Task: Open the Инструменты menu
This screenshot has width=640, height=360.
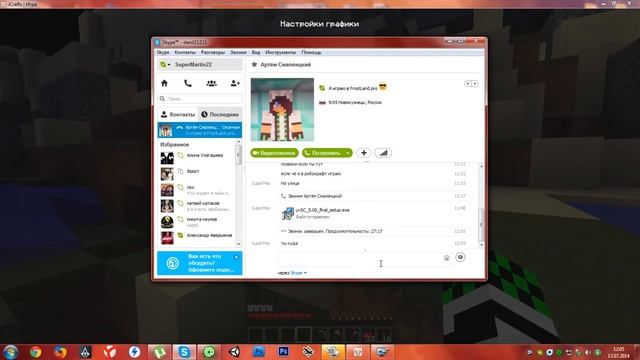Action: pyautogui.click(x=280, y=53)
